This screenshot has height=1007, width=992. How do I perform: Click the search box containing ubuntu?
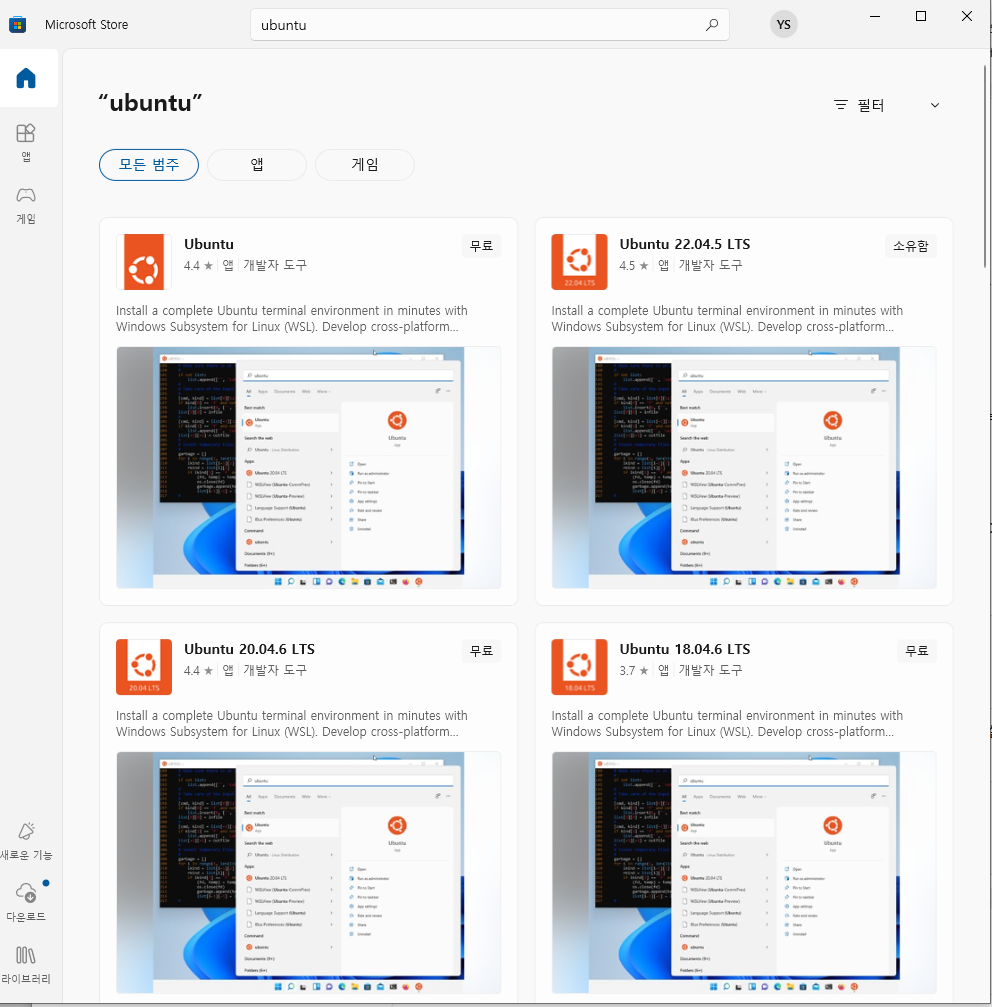[490, 25]
